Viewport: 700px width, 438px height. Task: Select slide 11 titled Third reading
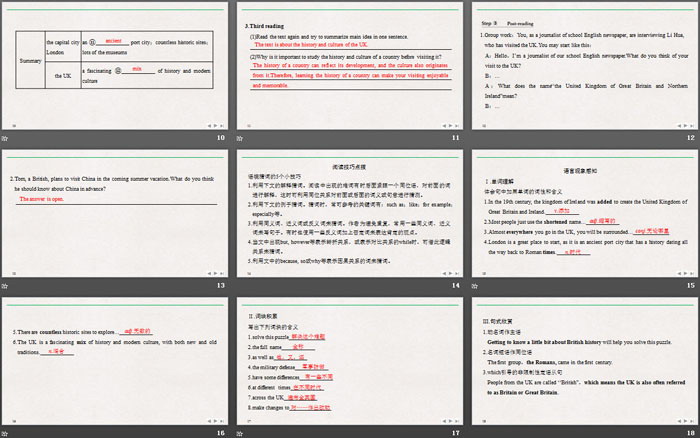click(350, 66)
